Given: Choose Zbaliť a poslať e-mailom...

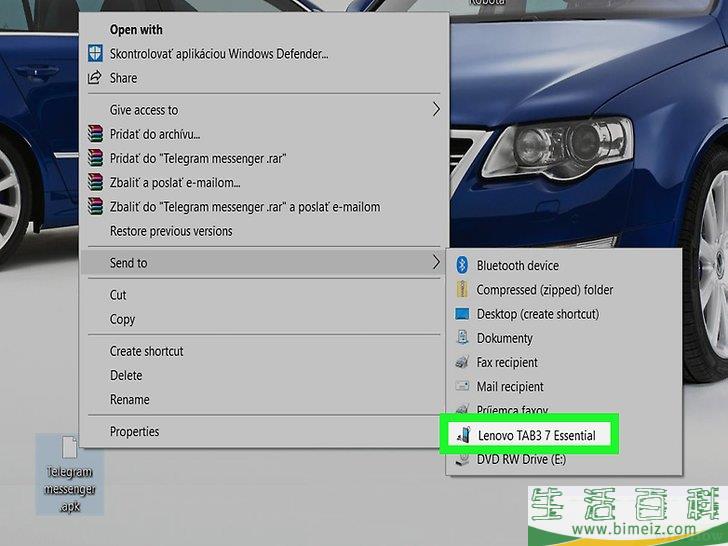Looking at the screenshot, I should pyautogui.click(x=264, y=182).
